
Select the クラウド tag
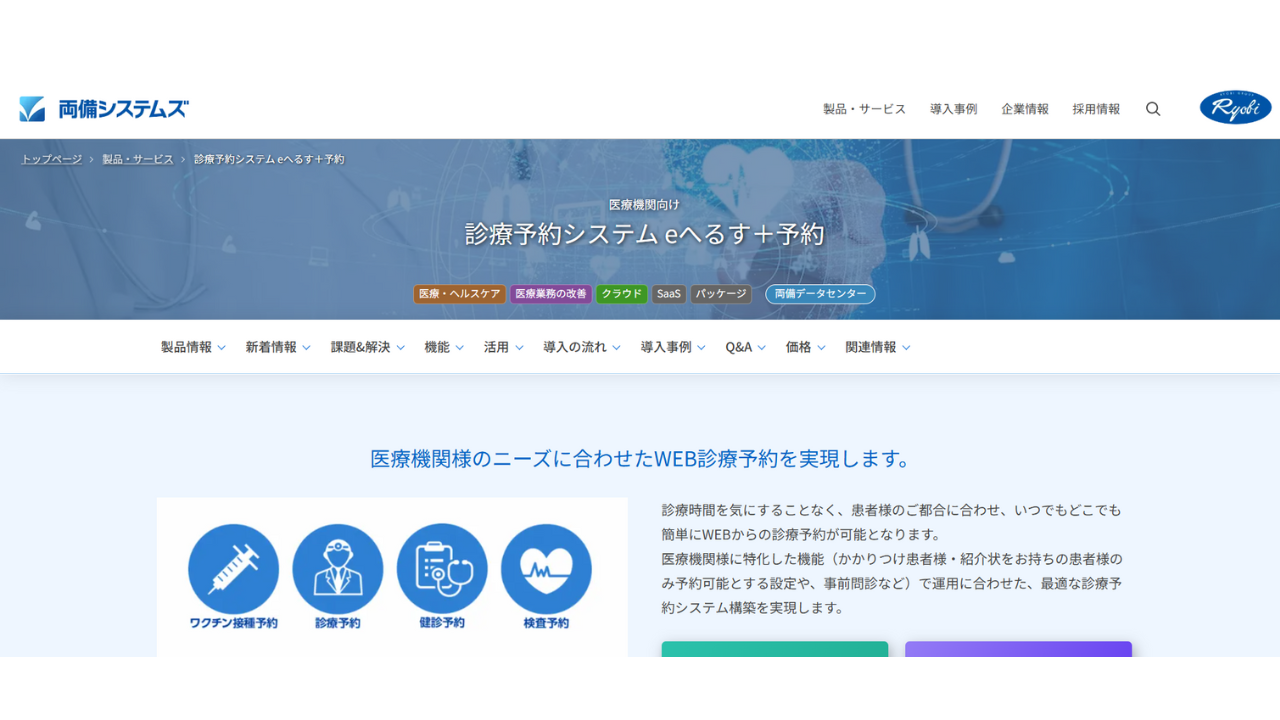click(622, 294)
